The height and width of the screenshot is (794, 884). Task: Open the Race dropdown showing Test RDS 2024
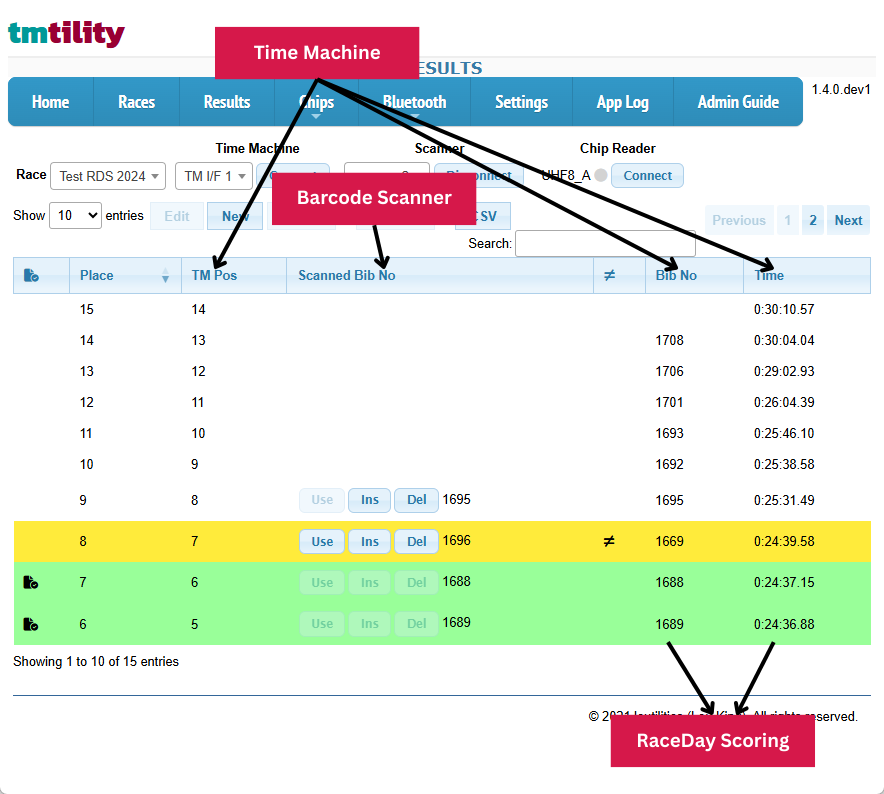(108, 176)
